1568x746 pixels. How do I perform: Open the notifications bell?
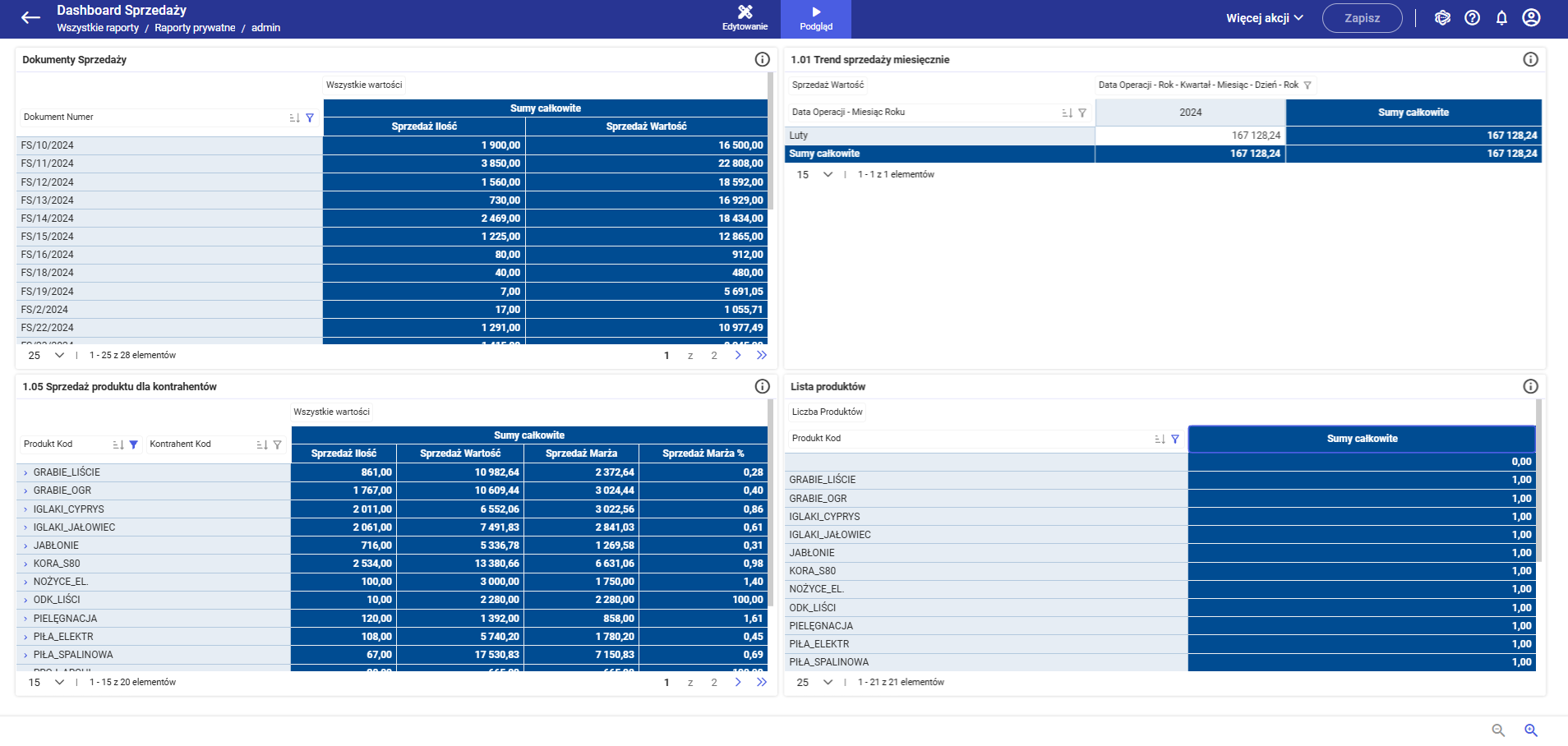(x=1501, y=18)
